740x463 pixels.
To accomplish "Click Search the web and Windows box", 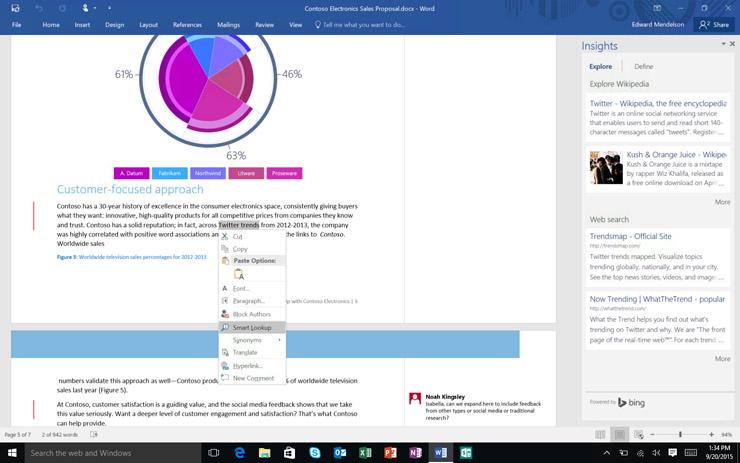I will click(113, 453).
